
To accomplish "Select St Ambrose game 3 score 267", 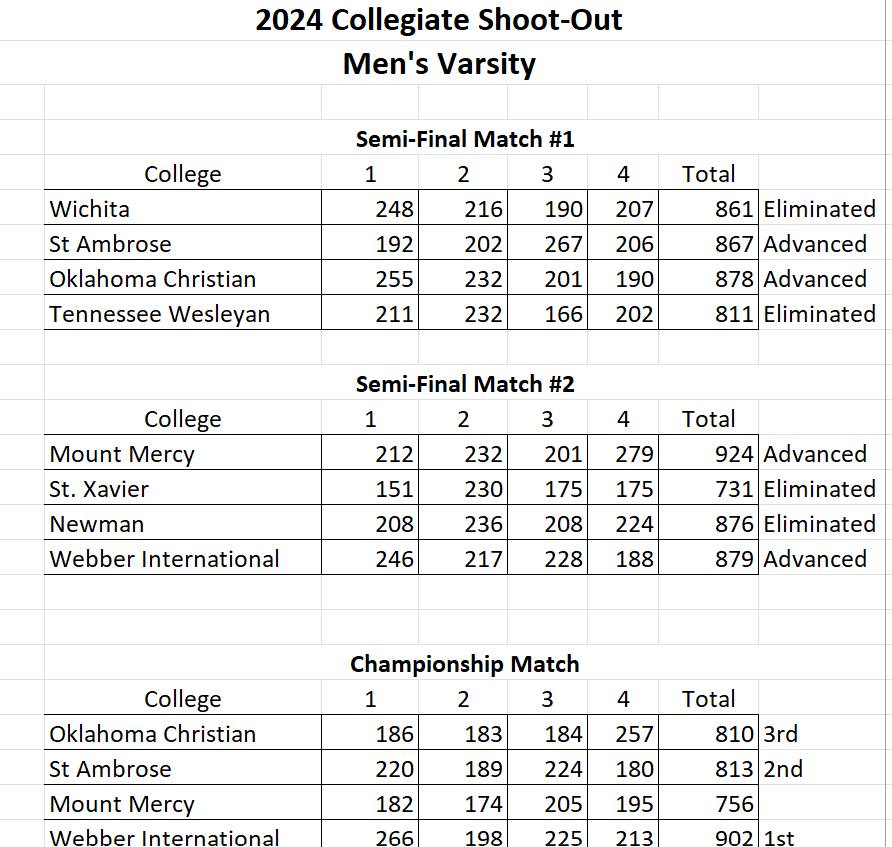I will [x=563, y=244].
